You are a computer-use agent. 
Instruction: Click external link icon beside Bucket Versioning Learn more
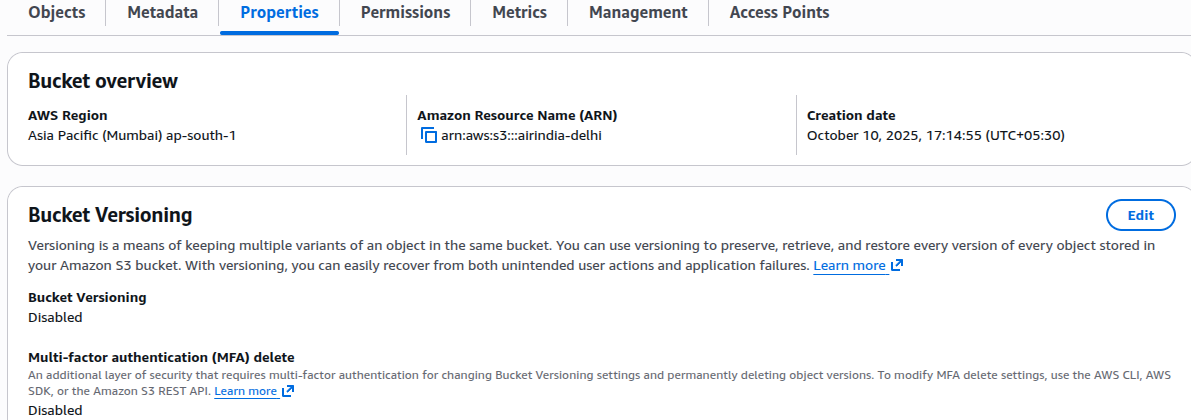897,266
